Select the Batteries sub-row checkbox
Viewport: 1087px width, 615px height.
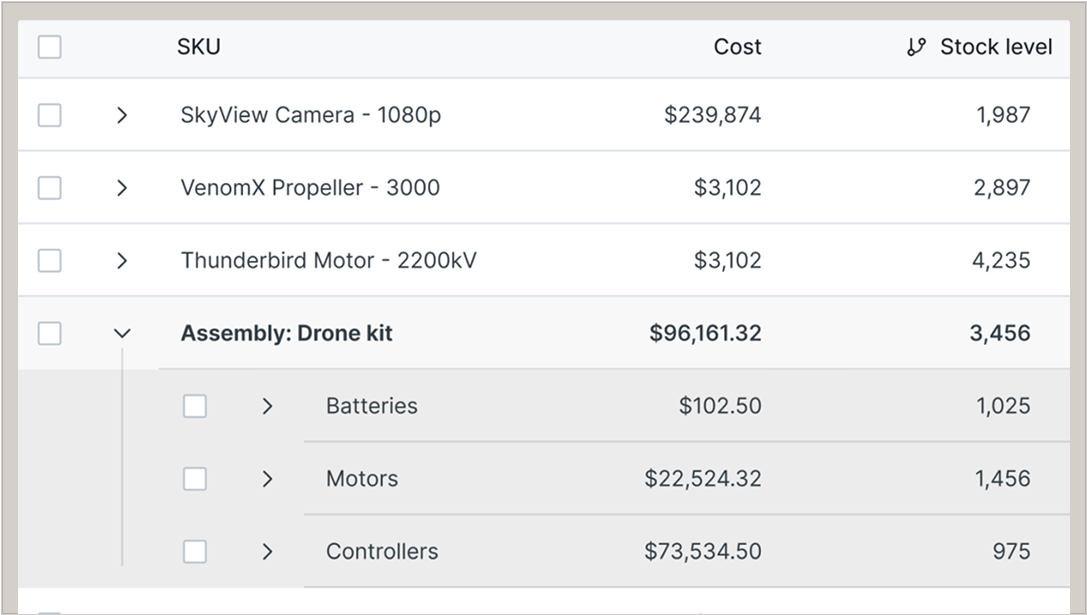[x=195, y=406]
